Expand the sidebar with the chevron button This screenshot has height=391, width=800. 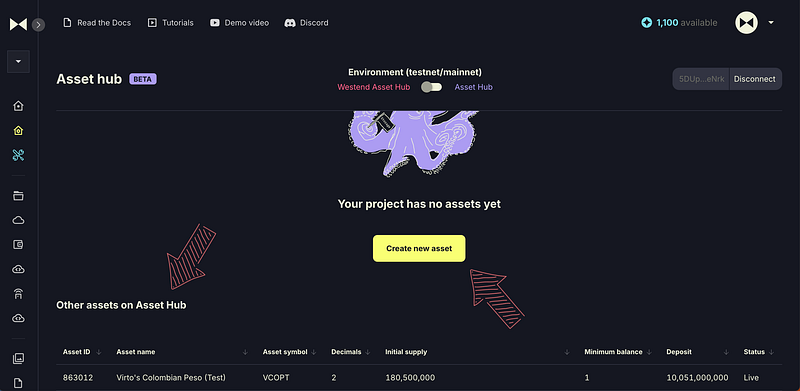[x=38, y=24]
